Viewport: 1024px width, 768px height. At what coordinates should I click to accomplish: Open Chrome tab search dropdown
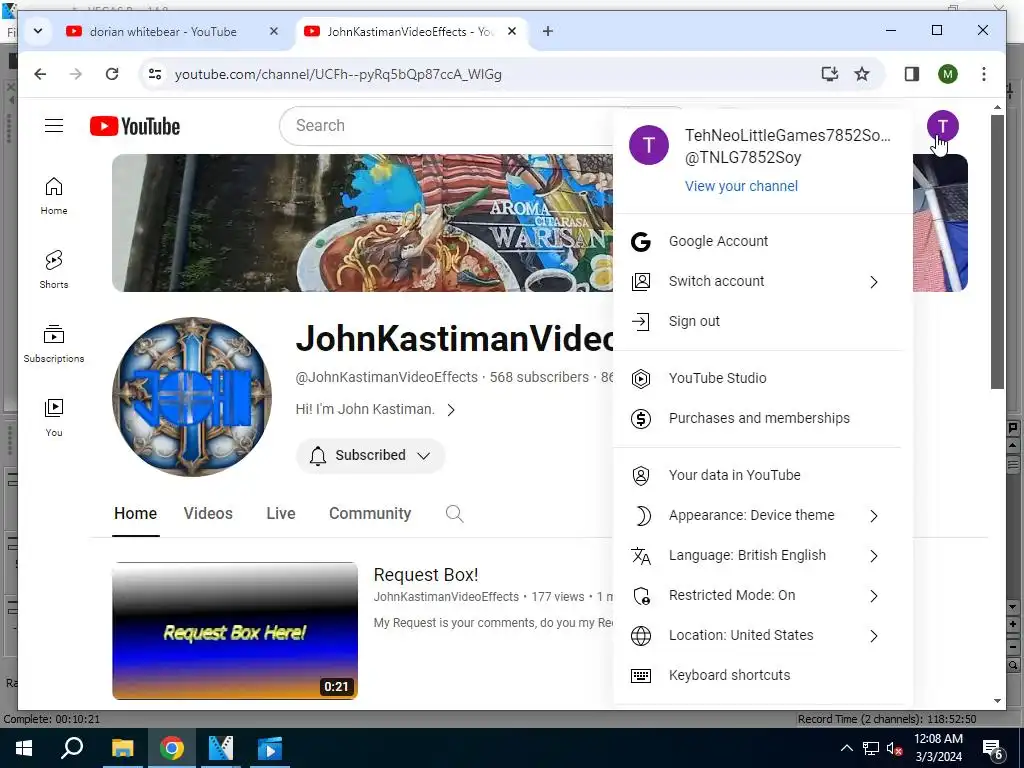tap(38, 31)
